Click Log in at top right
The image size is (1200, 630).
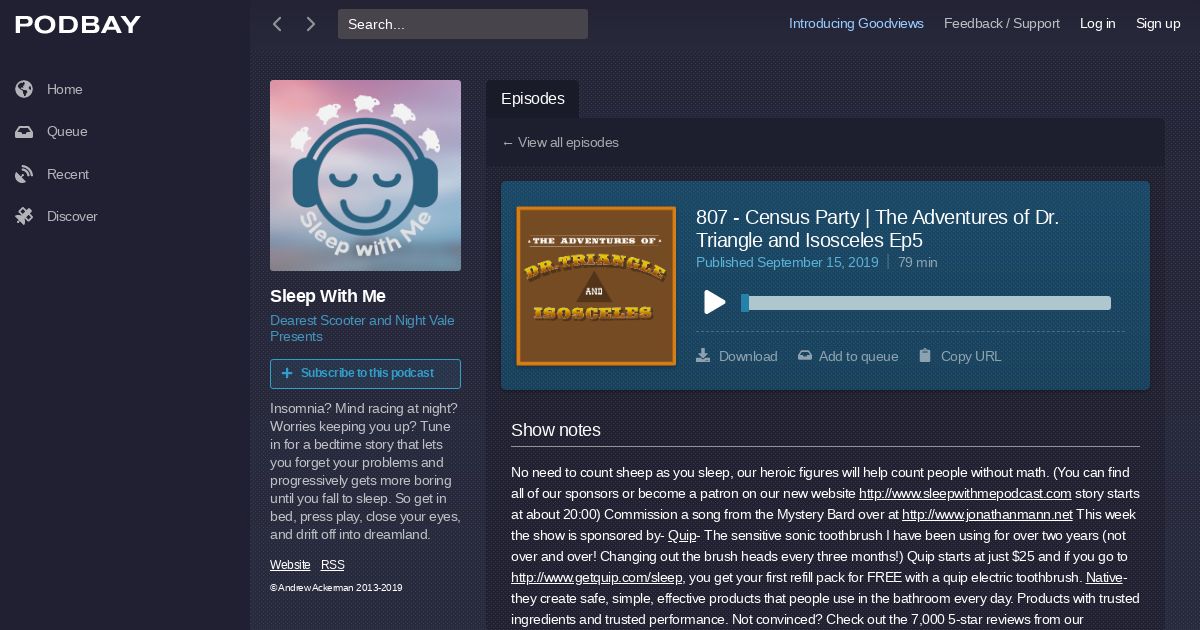coord(1097,24)
